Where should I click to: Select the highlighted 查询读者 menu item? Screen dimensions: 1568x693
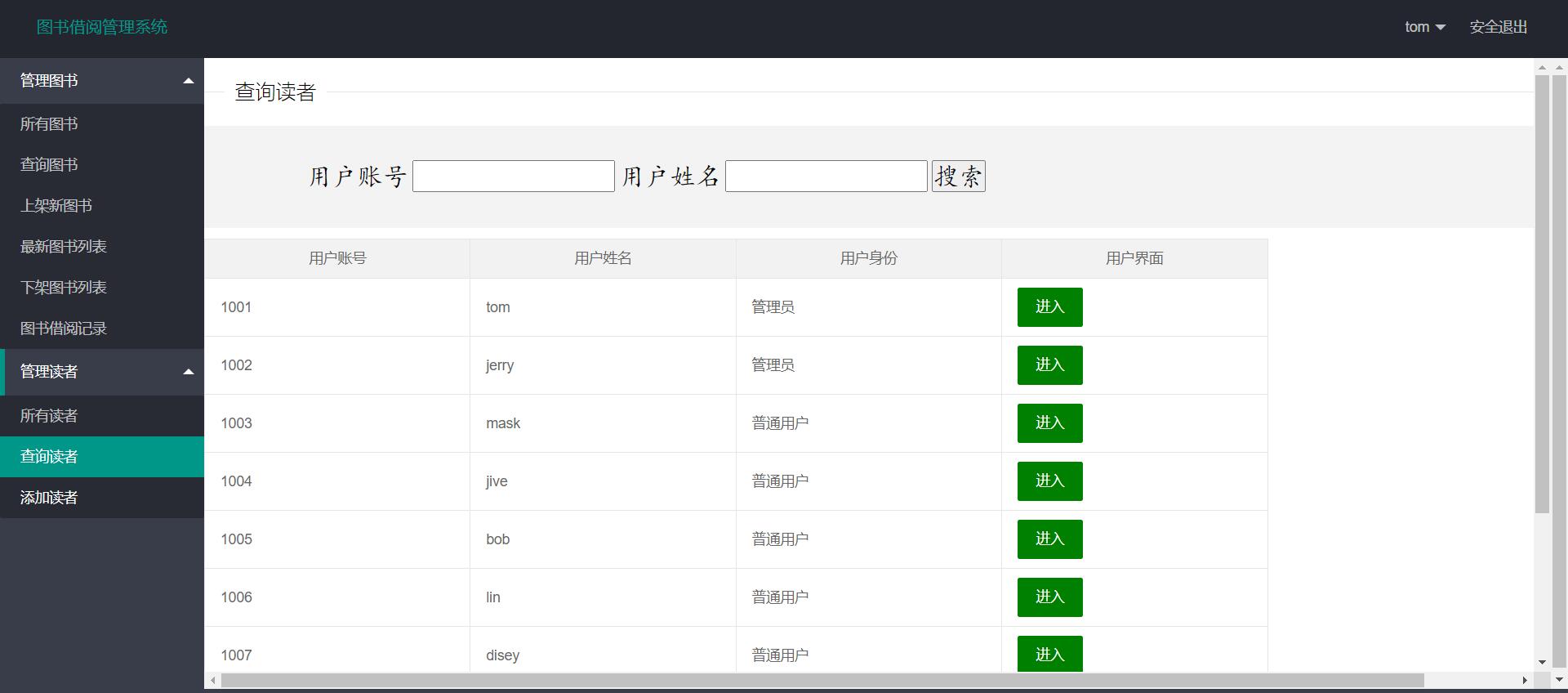click(101, 457)
